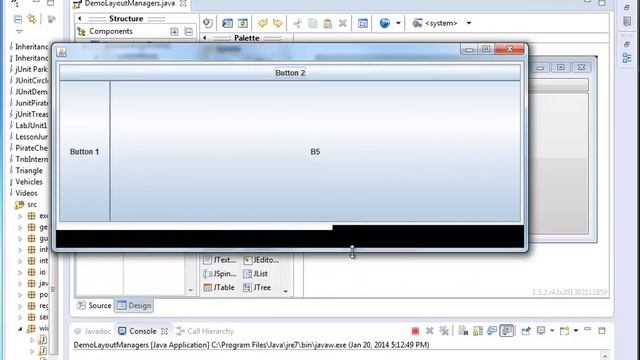Undo the last design change

pos(262,23)
